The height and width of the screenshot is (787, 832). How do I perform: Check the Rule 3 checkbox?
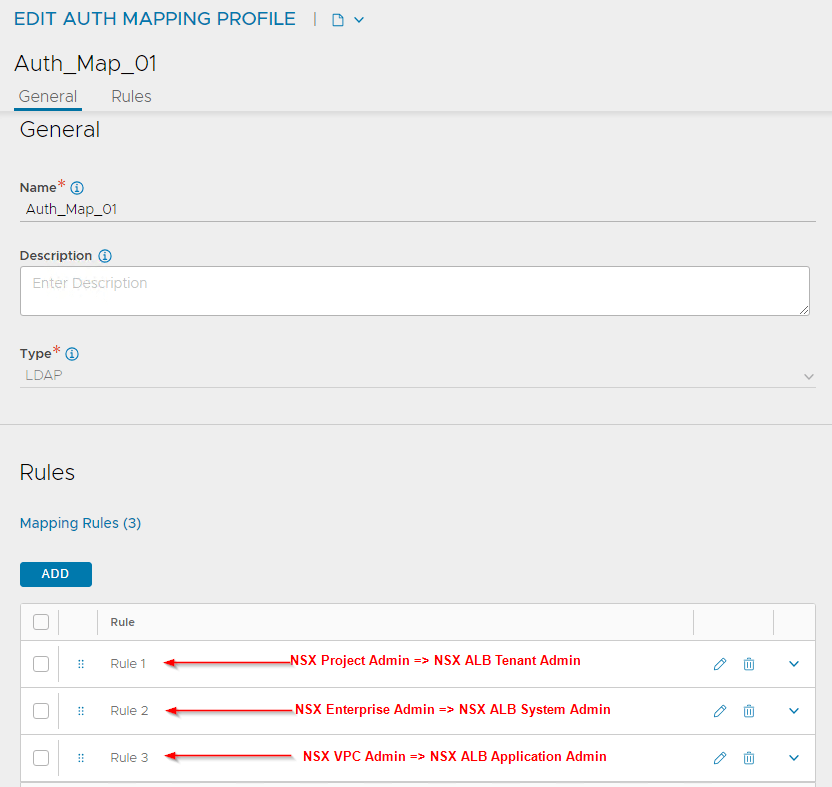[x=41, y=758]
